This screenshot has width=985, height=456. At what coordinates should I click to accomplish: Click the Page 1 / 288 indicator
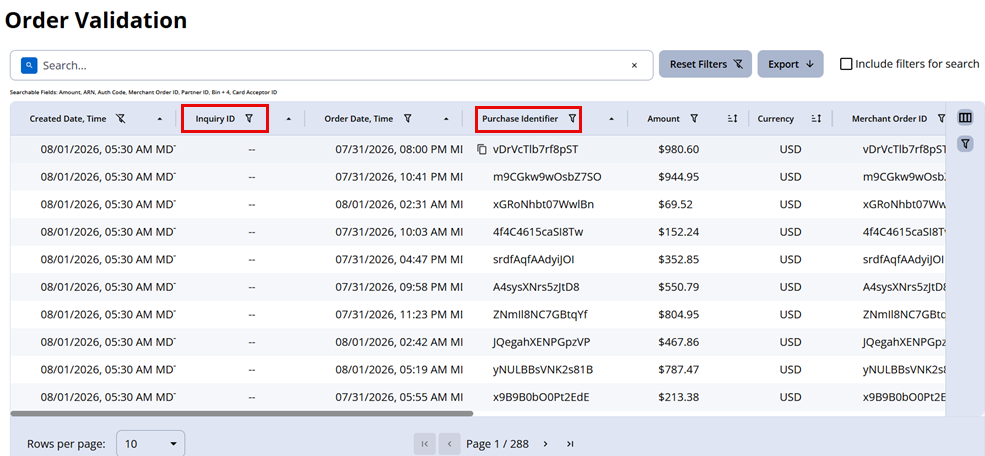tap(498, 444)
